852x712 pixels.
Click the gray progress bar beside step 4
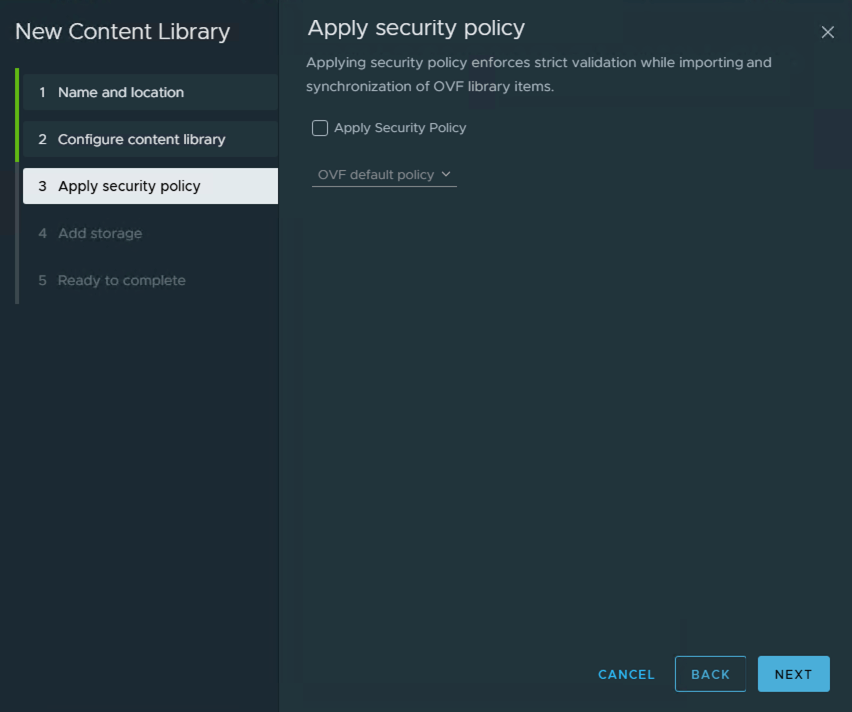click(x=17, y=233)
